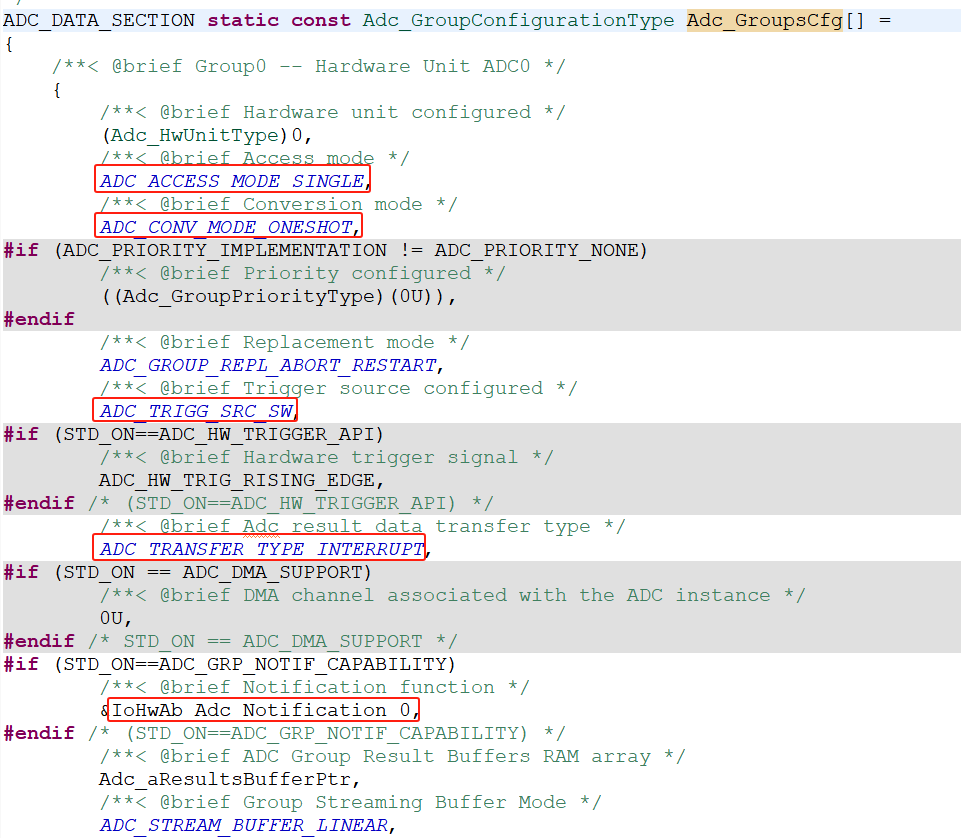Click ADC_ACCESS_MODE_SINGLE in the red box
This screenshot has height=838, width=961.
pos(232,181)
